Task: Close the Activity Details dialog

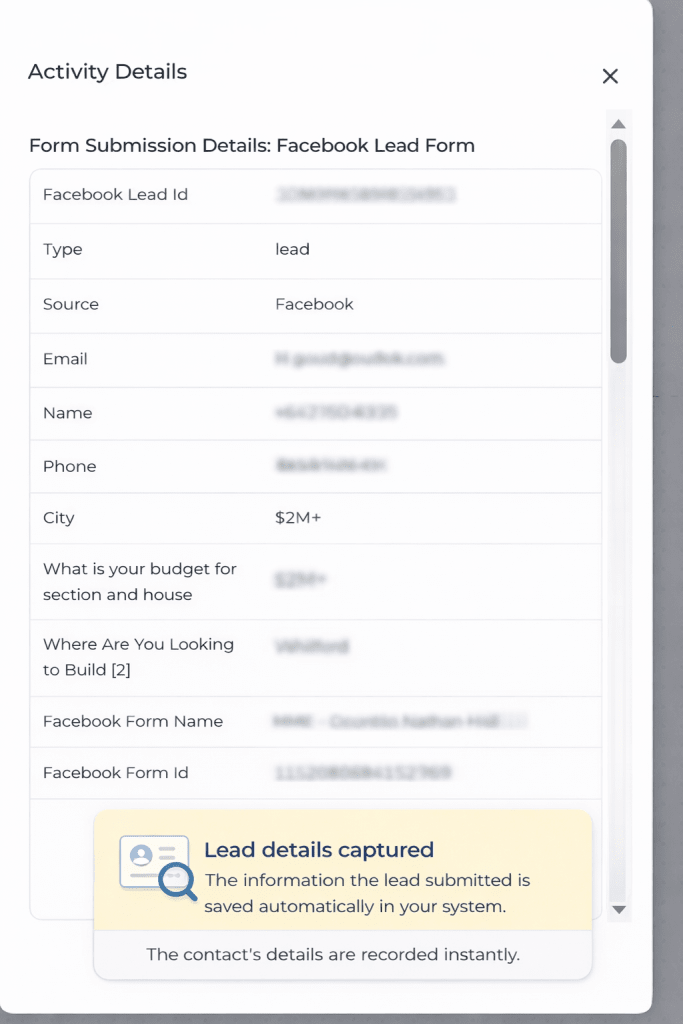Action: click(x=610, y=76)
